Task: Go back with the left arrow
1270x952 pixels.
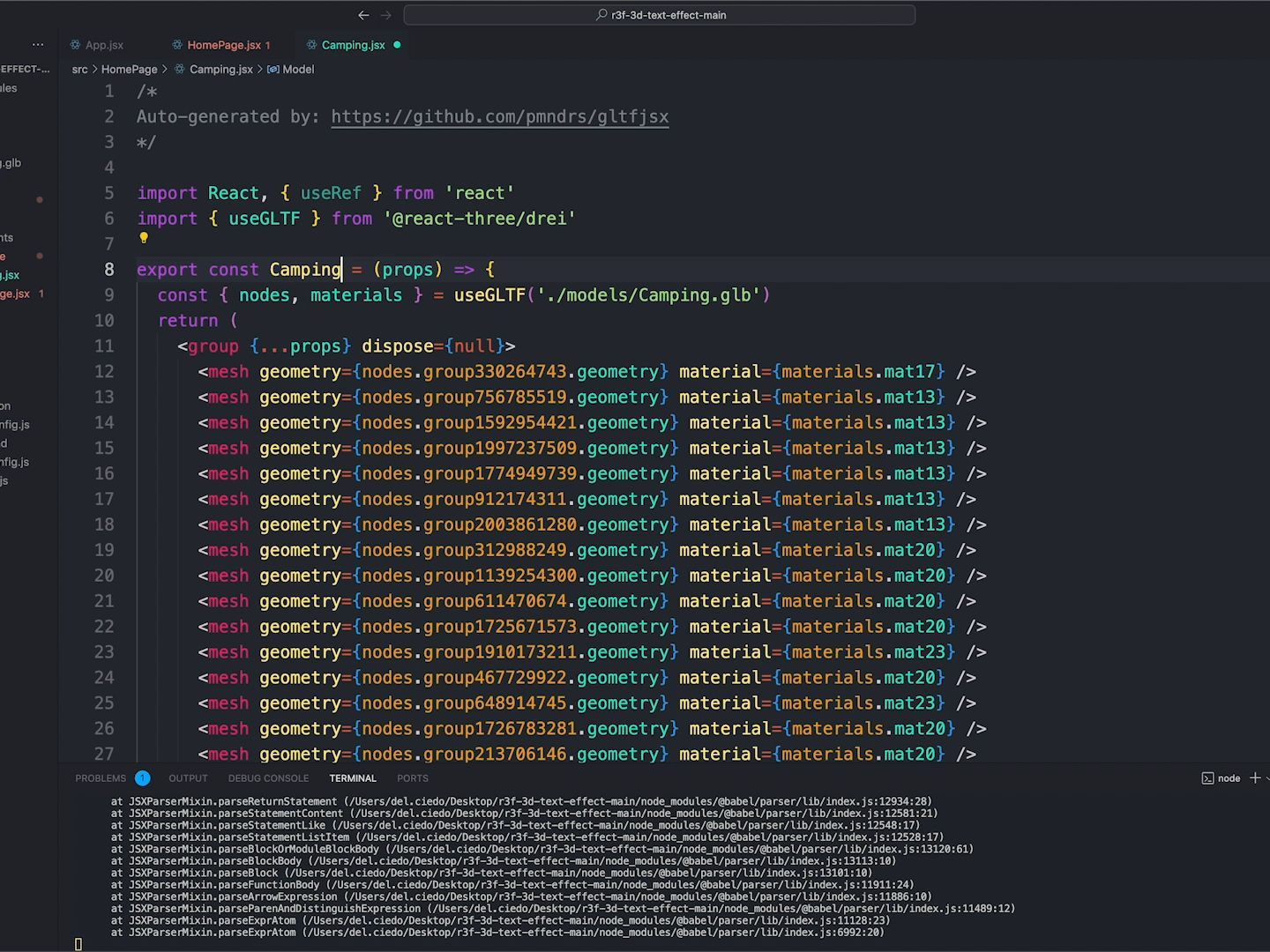Action: click(363, 15)
